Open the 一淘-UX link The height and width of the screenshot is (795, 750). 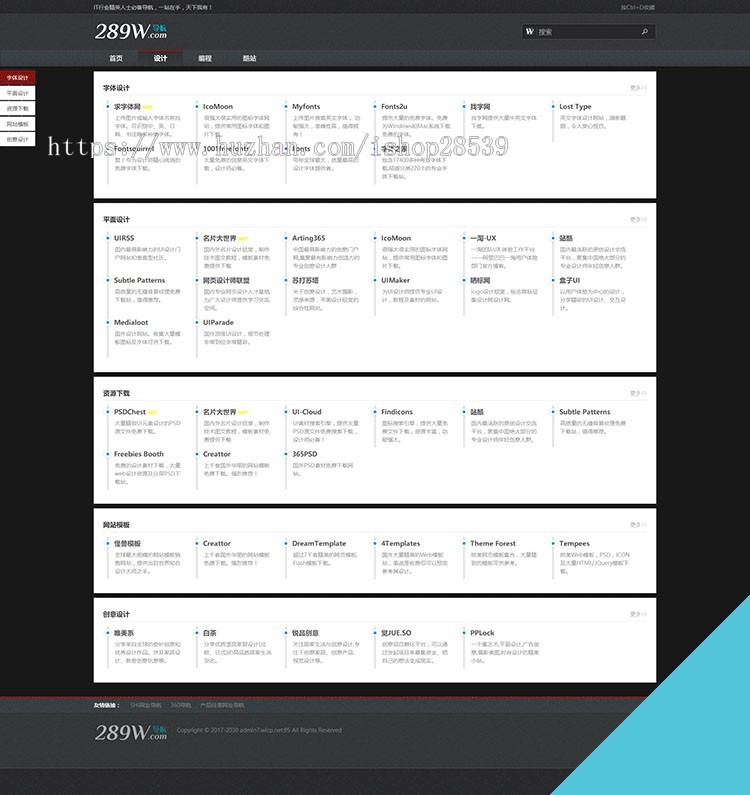[483, 238]
